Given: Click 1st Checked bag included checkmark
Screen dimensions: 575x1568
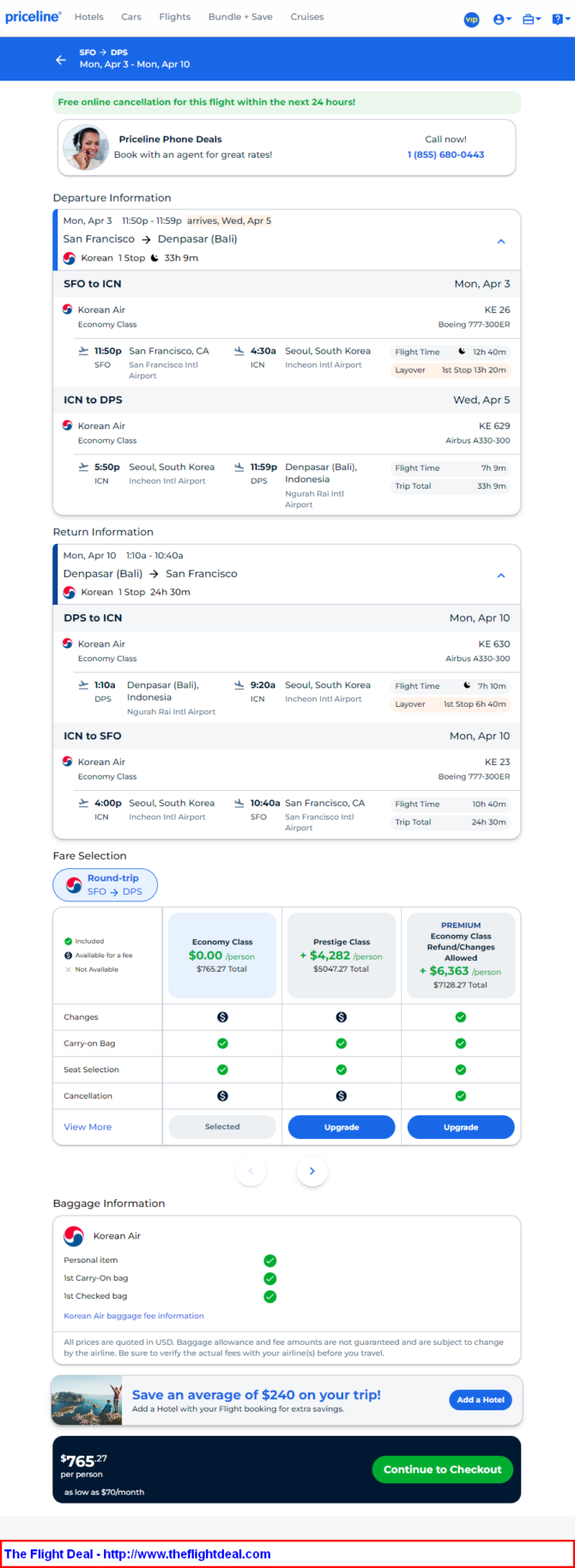Looking at the screenshot, I should 270,1296.
